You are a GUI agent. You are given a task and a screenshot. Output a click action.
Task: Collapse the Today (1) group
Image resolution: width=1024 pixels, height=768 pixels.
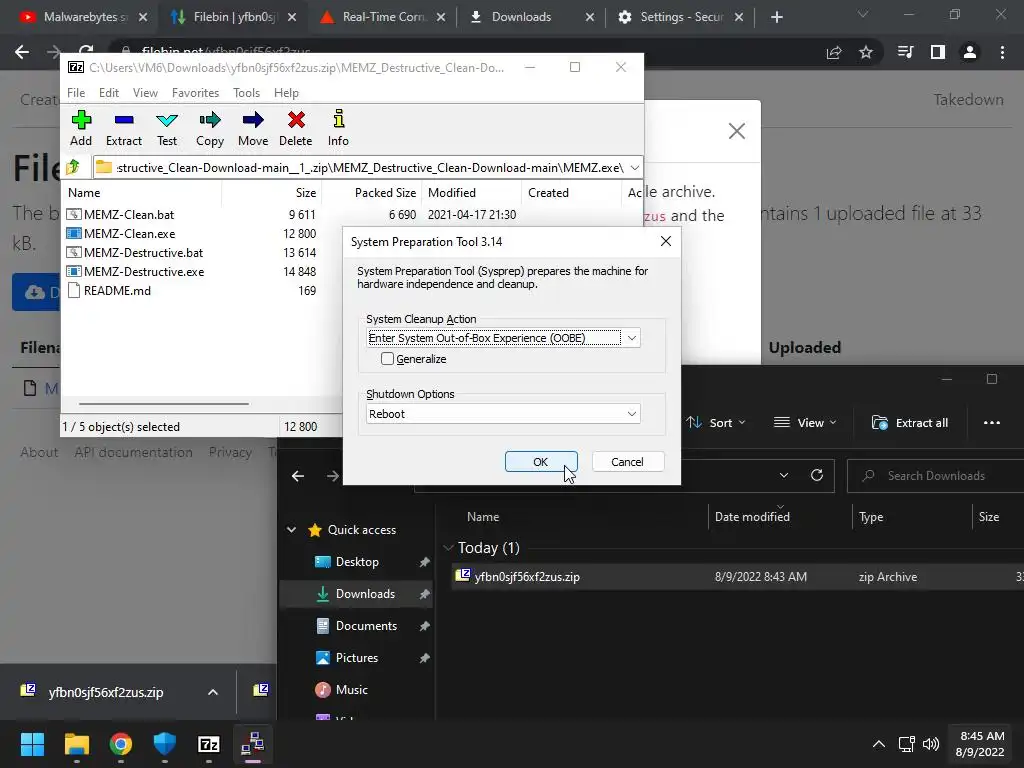(x=448, y=548)
